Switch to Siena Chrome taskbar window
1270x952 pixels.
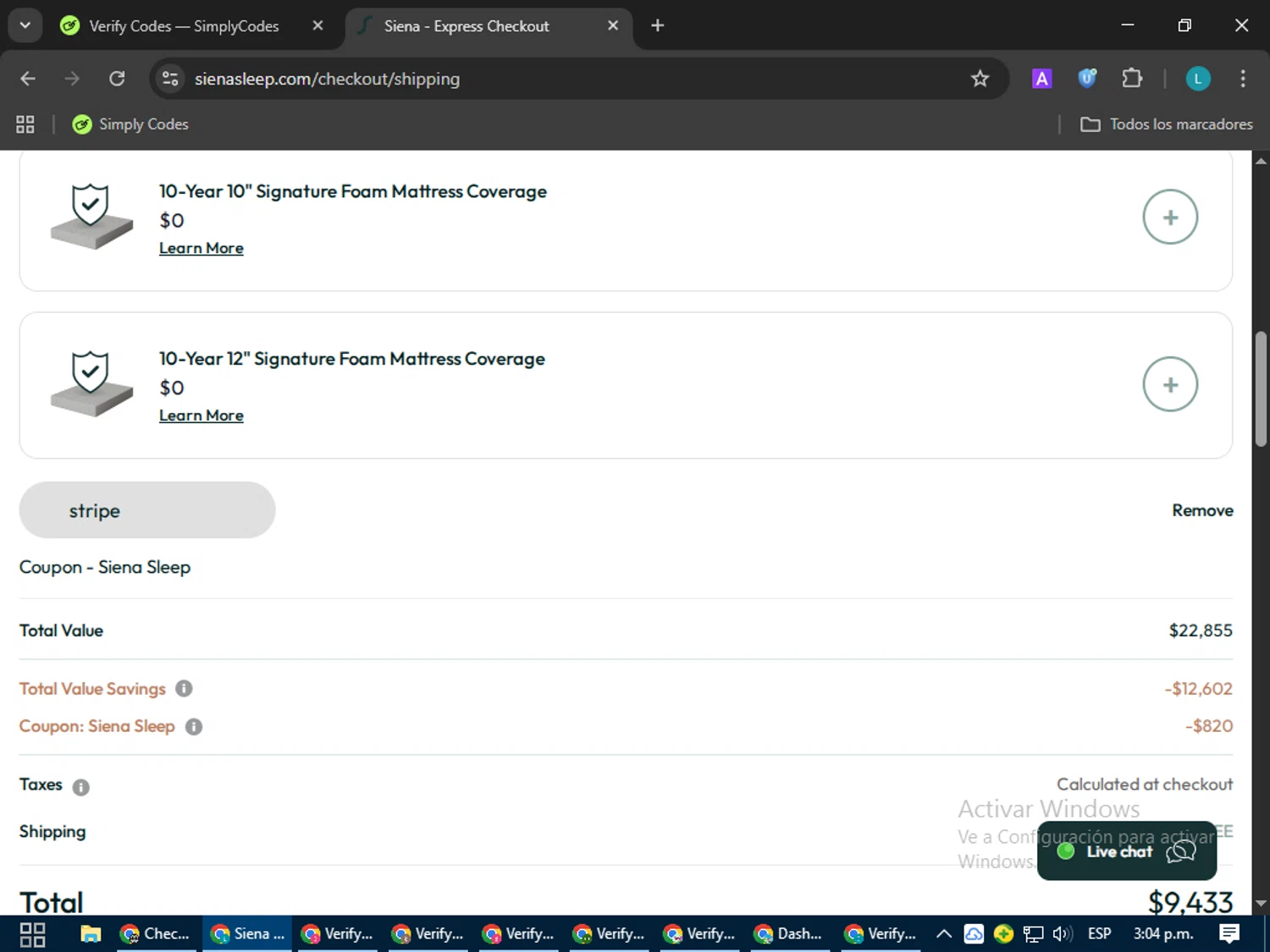coord(247,934)
